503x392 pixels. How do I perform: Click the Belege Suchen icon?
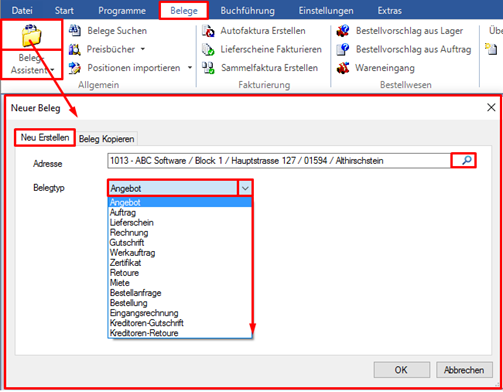[x=75, y=30]
